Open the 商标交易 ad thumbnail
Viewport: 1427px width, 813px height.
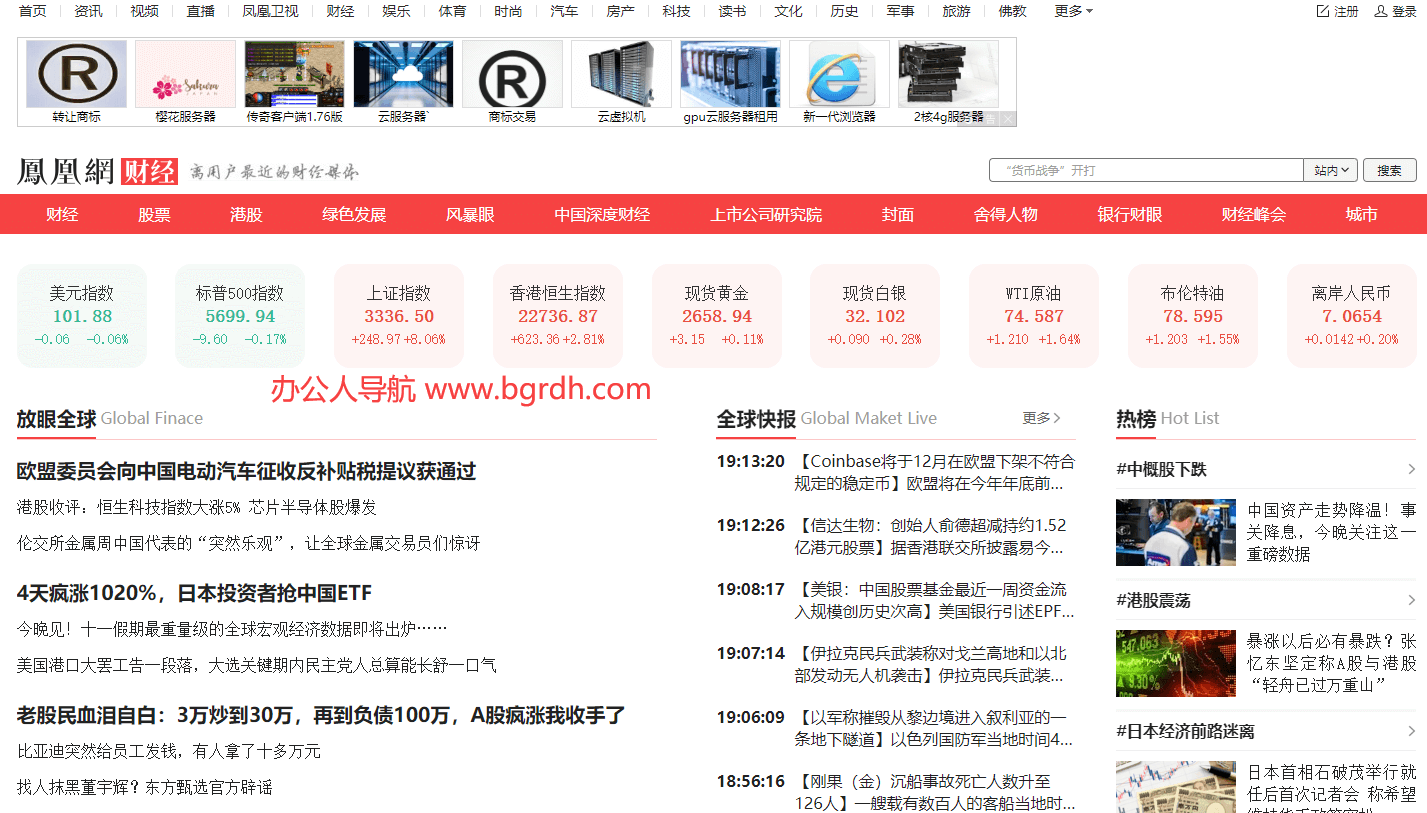click(x=512, y=74)
